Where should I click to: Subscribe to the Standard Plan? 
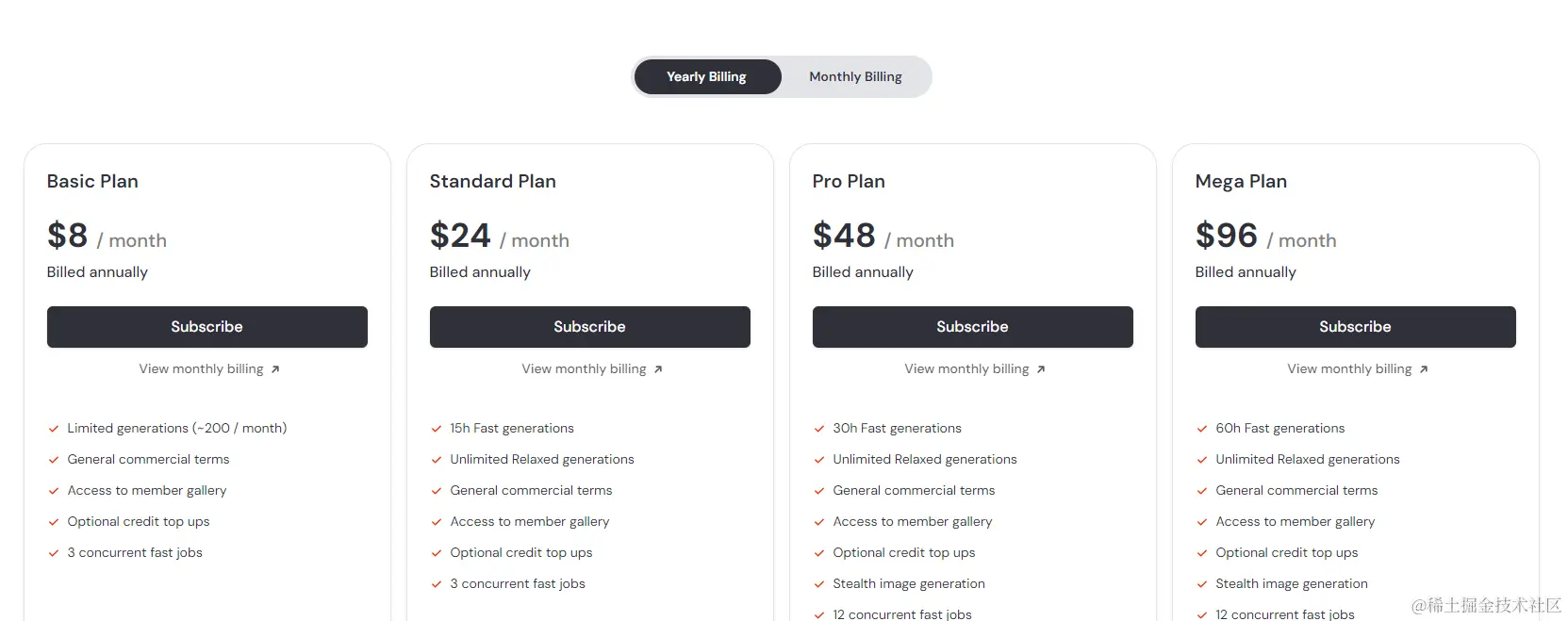(589, 327)
